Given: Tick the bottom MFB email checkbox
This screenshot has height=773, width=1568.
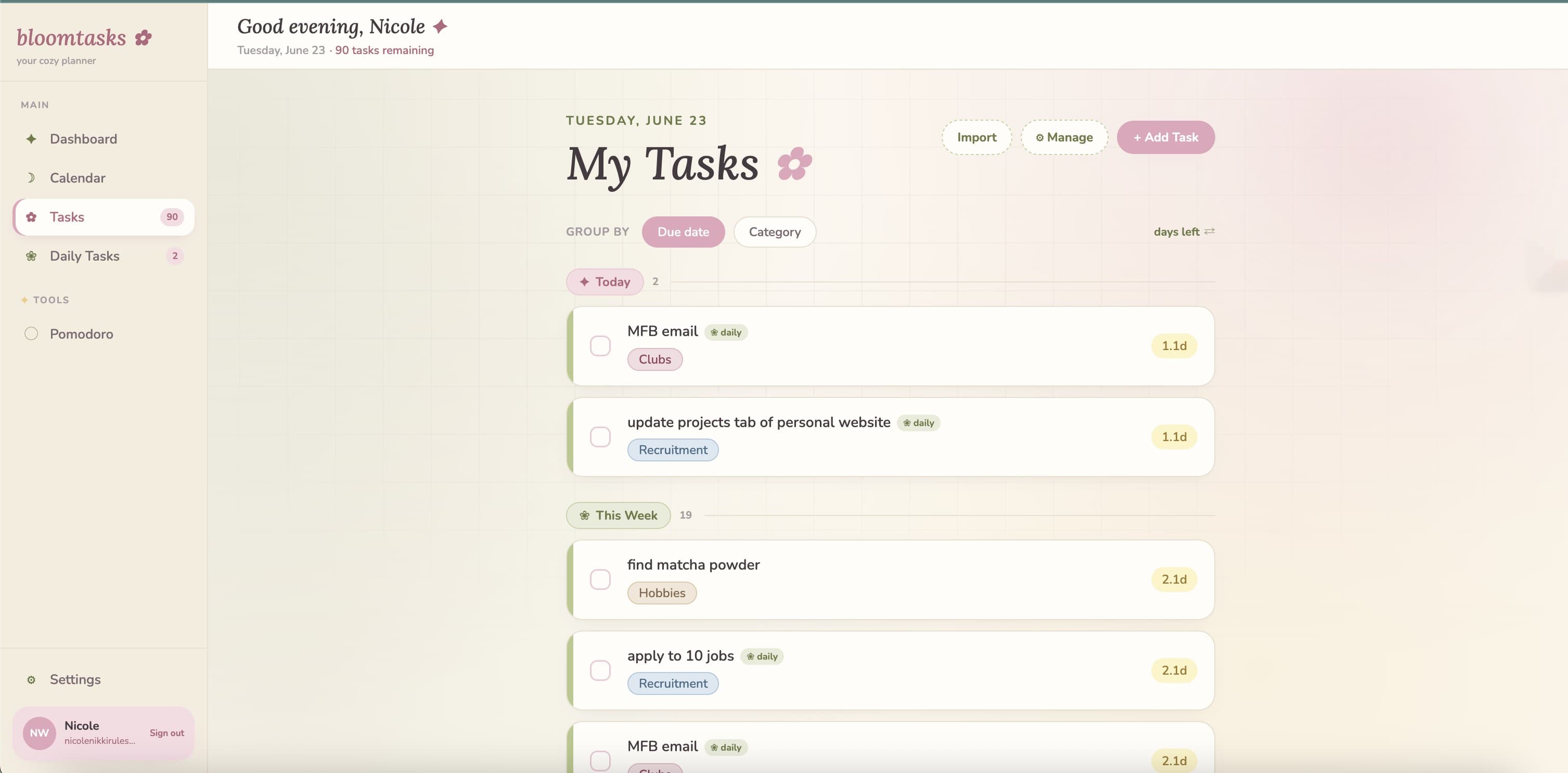Looking at the screenshot, I should (x=600, y=761).
